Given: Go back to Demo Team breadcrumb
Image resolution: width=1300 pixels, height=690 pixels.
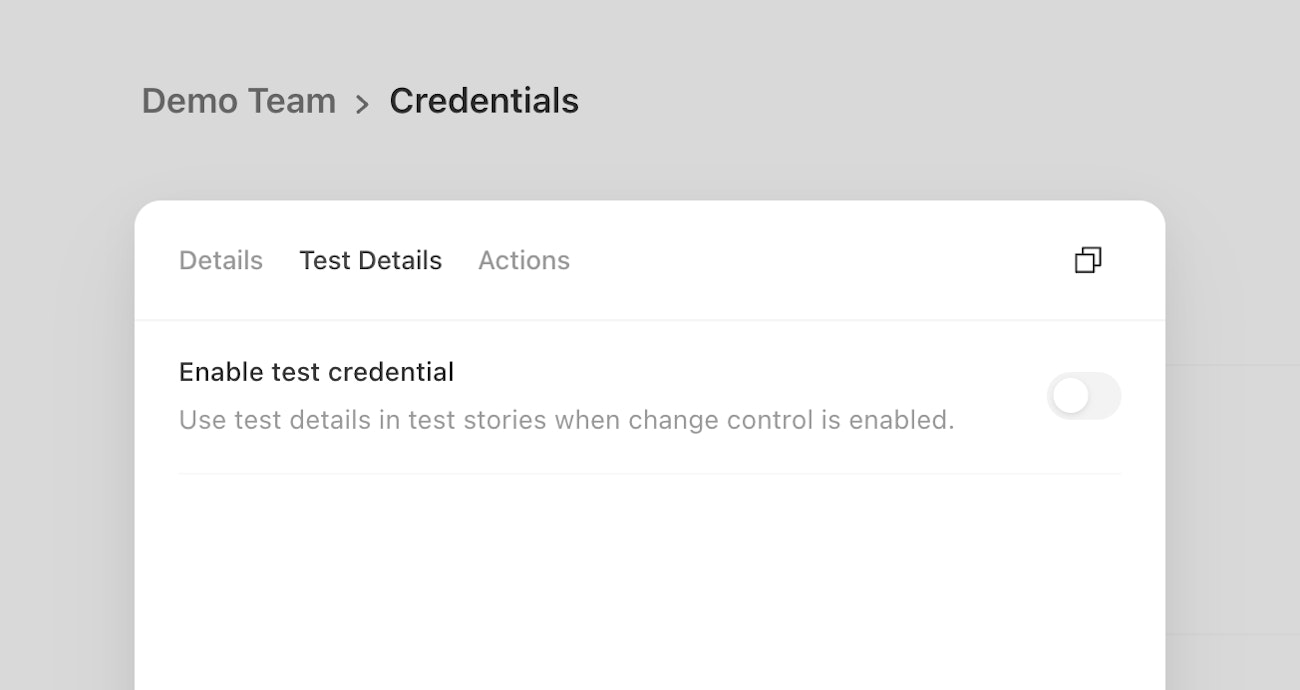Looking at the screenshot, I should (x=238, y=101).
